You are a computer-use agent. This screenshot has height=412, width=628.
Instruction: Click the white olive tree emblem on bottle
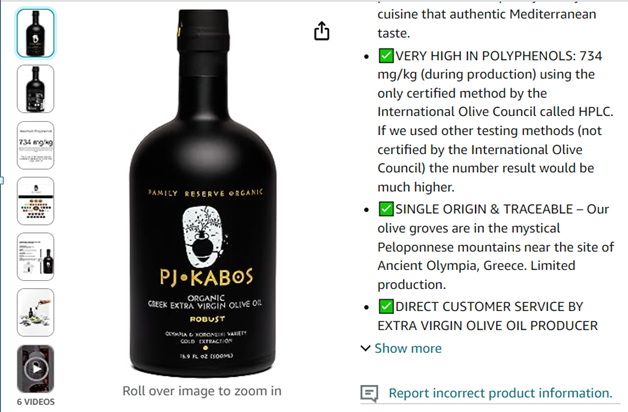click(x=203, y=236)
